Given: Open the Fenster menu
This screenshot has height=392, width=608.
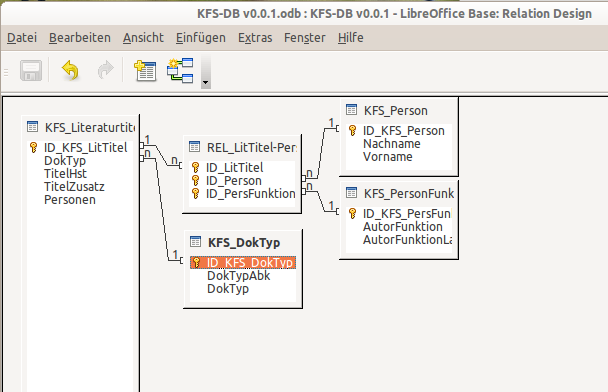Looking at the screenshot, I should [x=304, y=38].
